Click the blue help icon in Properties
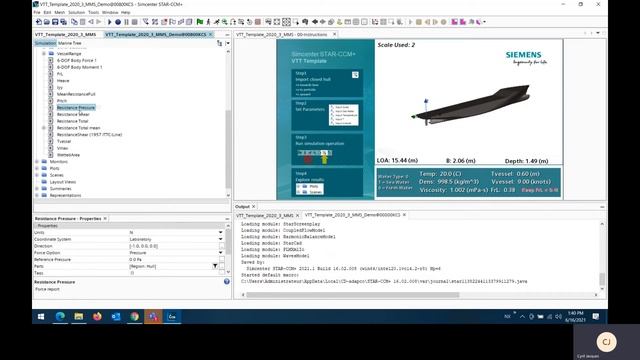 pos(227,282)
